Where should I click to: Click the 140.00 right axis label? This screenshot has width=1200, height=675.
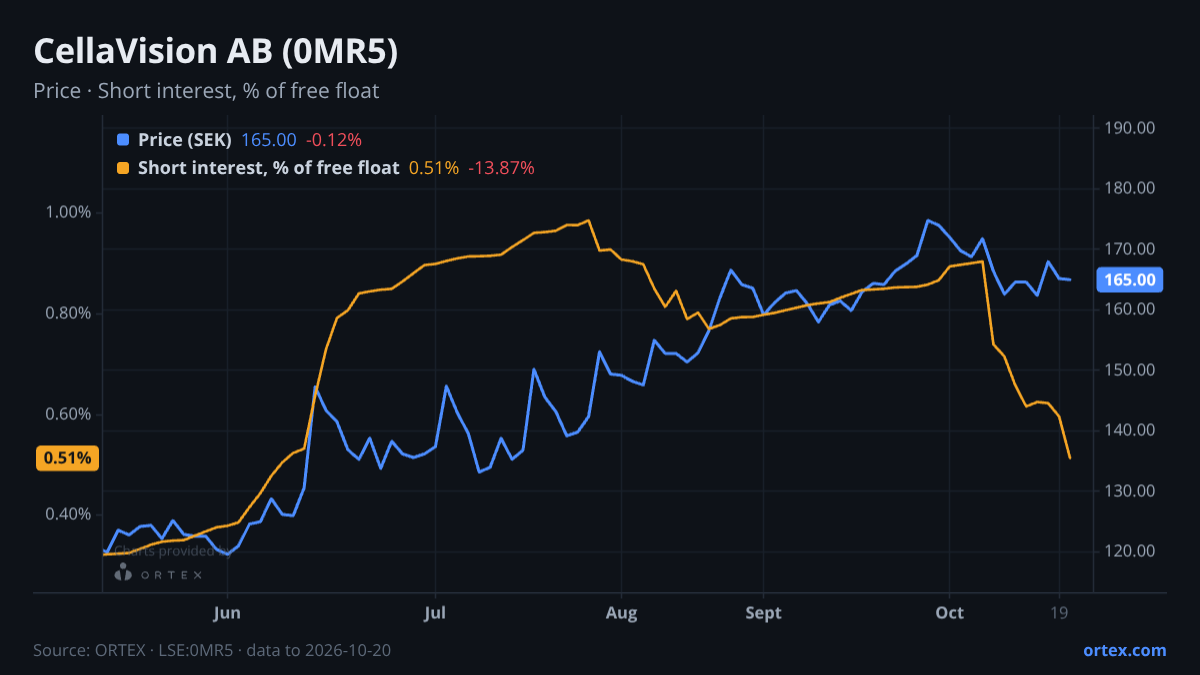pos(1130,430)
